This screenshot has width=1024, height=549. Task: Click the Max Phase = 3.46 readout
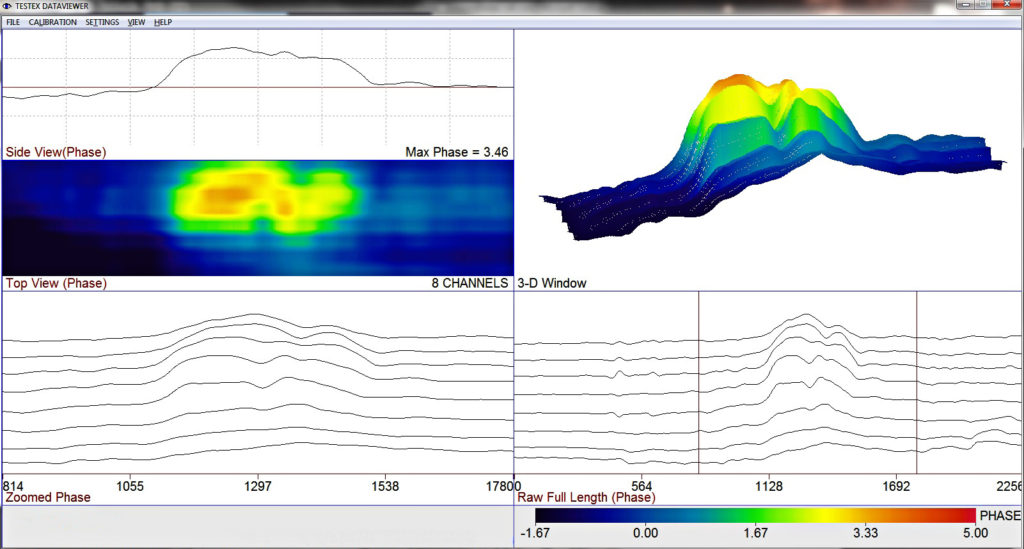point(456,152)
